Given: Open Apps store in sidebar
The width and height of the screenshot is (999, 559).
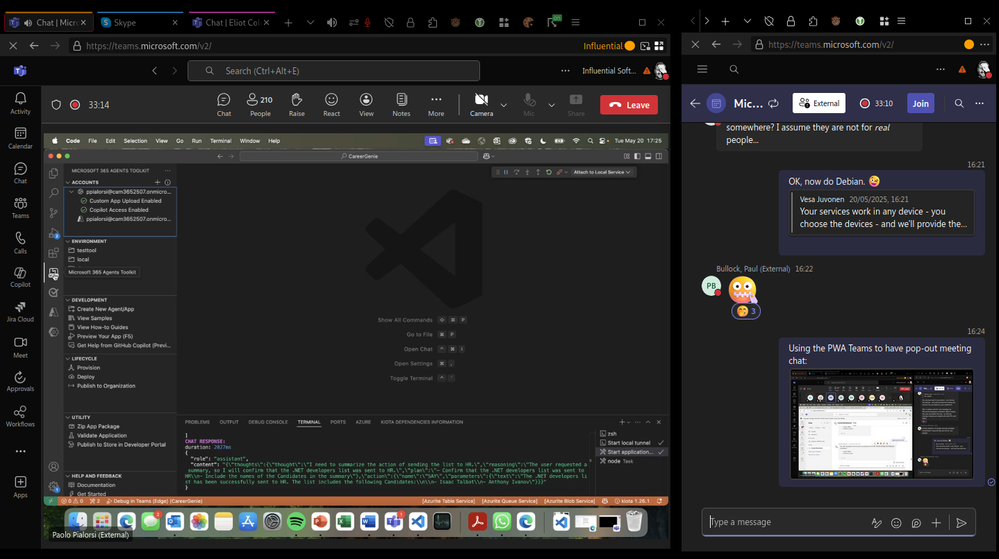Looking at the screenshot, I should click(x=20, y=487).
